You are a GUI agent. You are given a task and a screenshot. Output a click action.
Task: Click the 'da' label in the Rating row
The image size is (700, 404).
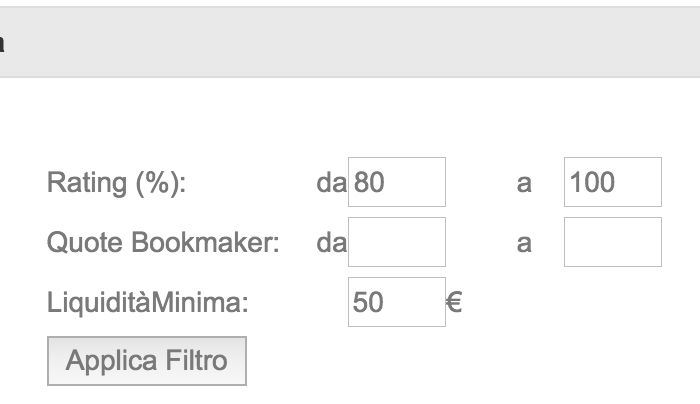click(x=330, y=183)
